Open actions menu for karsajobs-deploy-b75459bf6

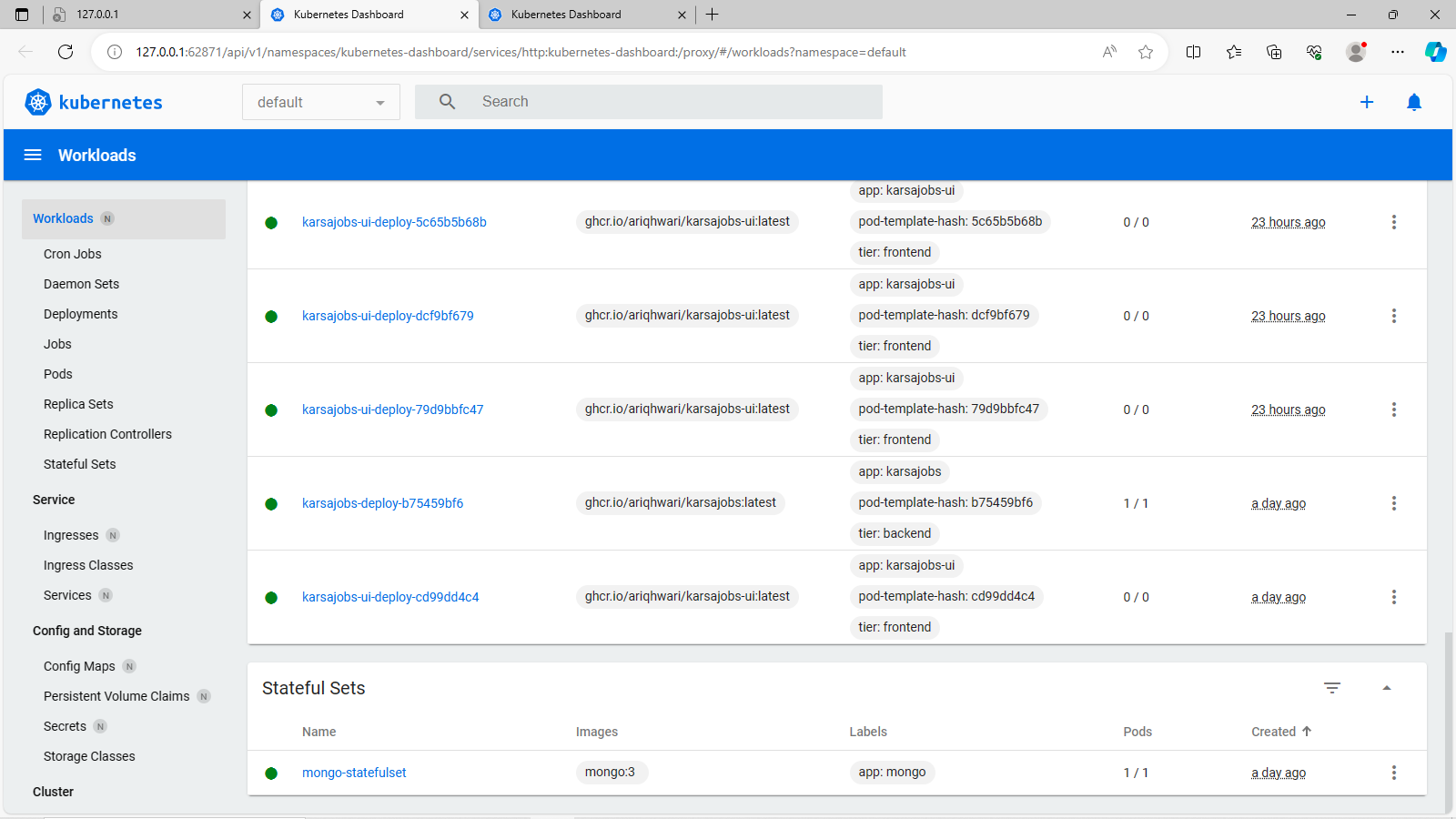[1393, 503]
